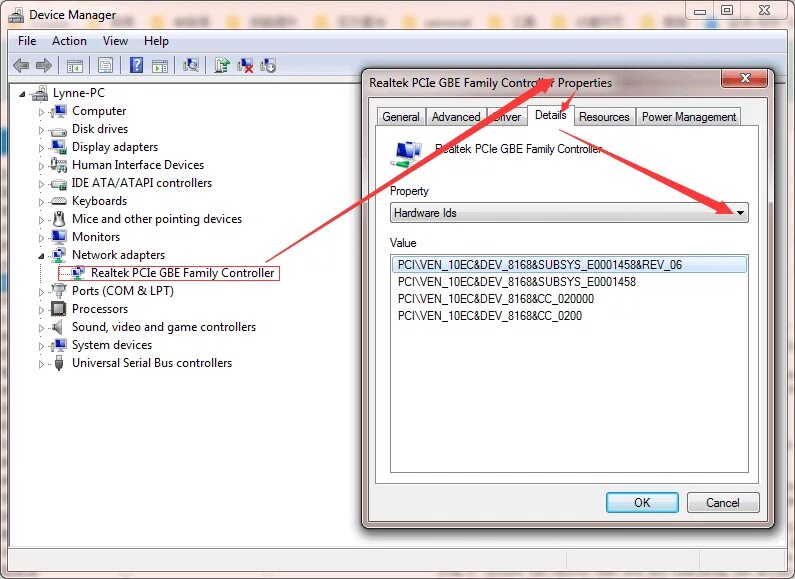Open the File menu

click(27, 41)
